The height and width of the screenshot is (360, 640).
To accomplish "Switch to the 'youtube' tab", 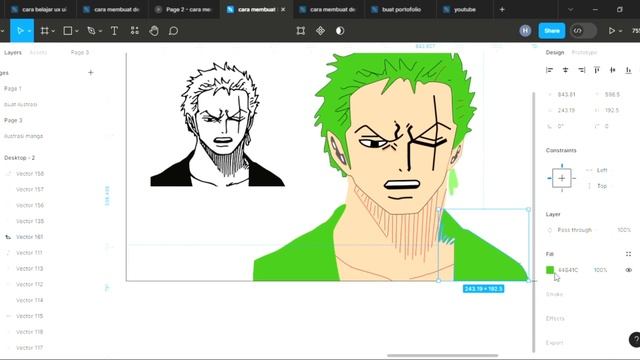I will click(464, 9).
